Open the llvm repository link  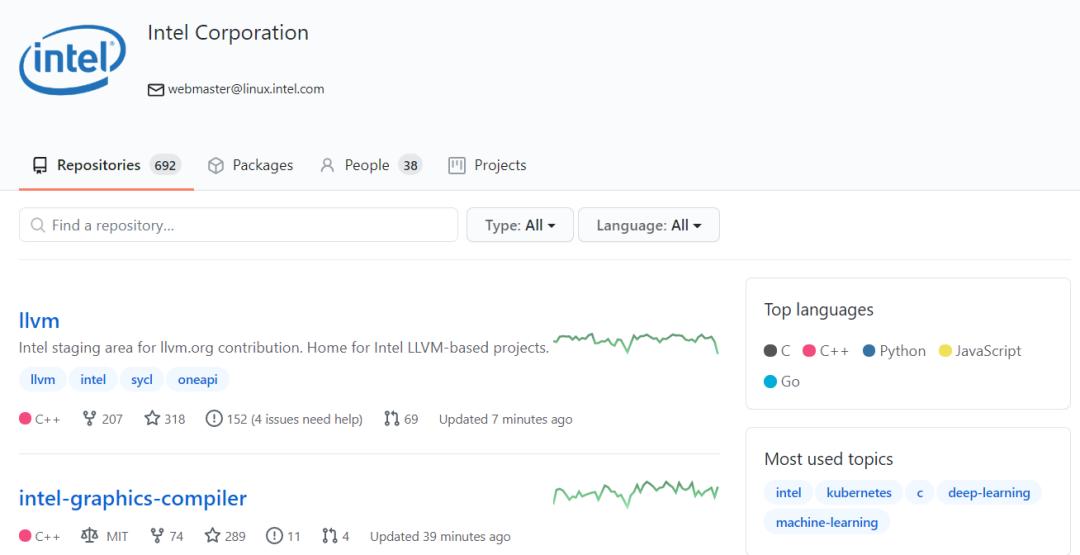(x=39, y=321)
